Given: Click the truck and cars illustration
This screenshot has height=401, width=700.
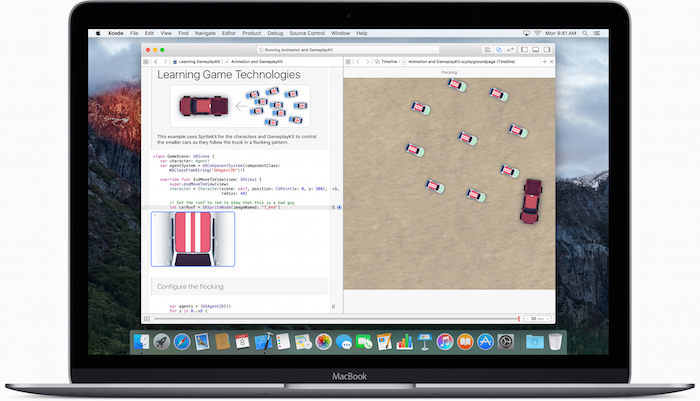Looking at the screenshot, I should (x=240, y=106).
